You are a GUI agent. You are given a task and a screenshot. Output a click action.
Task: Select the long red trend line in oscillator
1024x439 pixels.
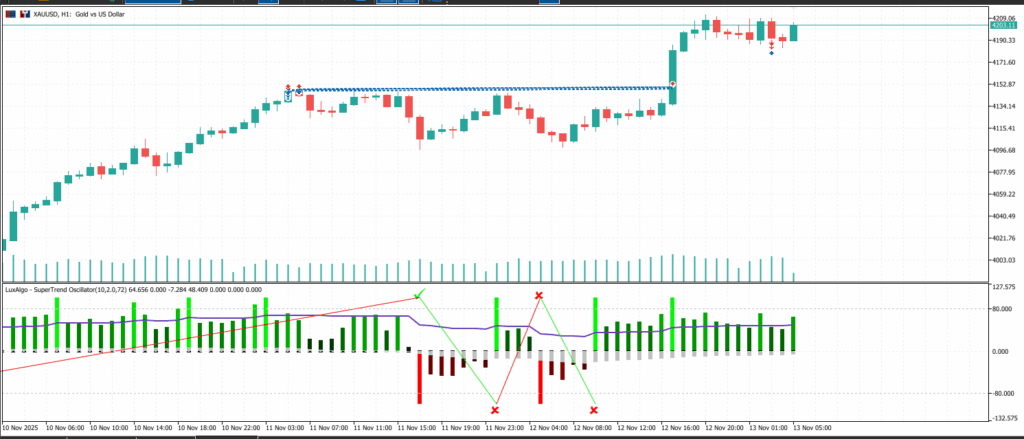200,335
